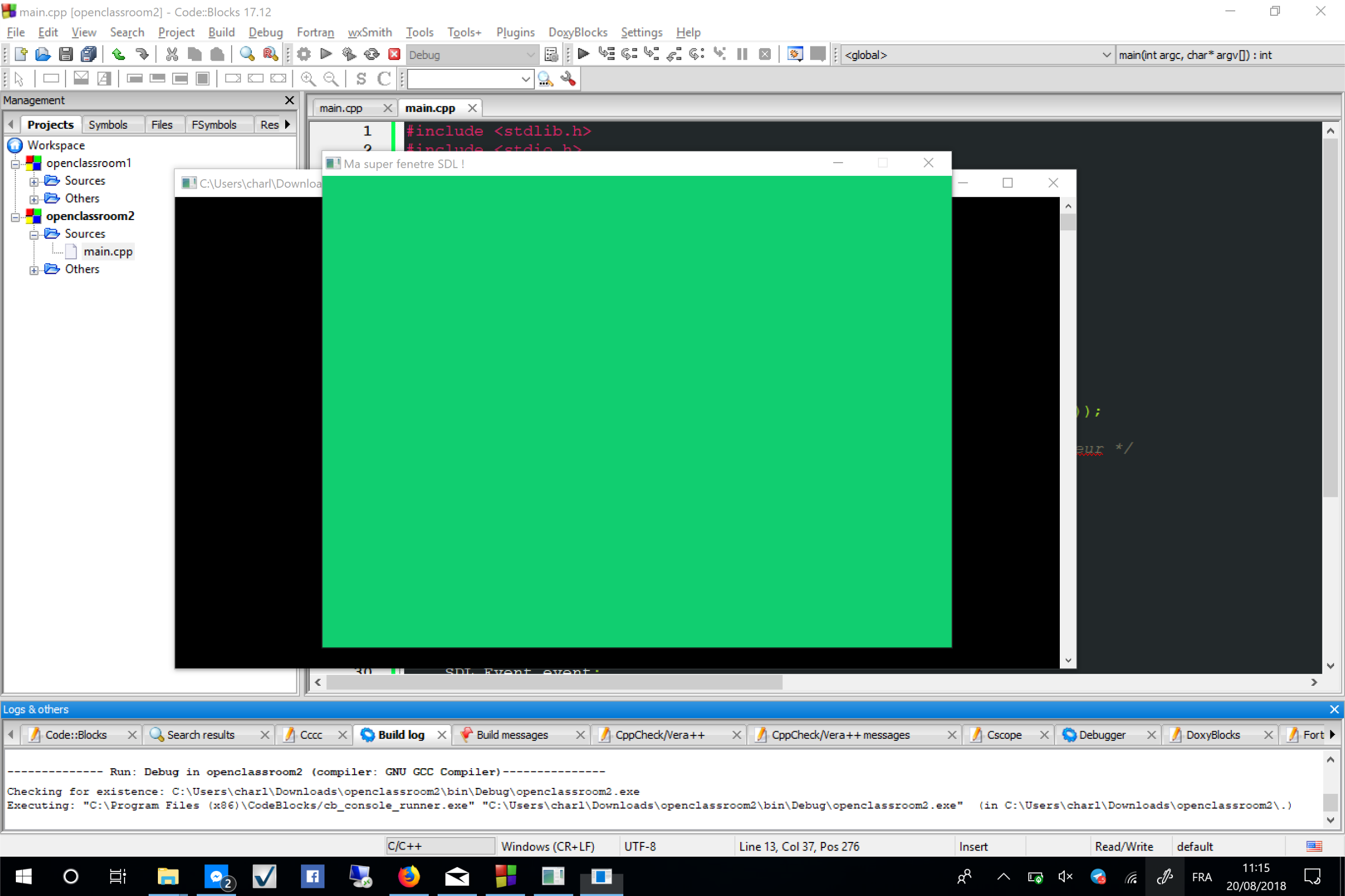Start debugger with Debug/Continue icon
1345x896 pixels.
coord(583,54)
